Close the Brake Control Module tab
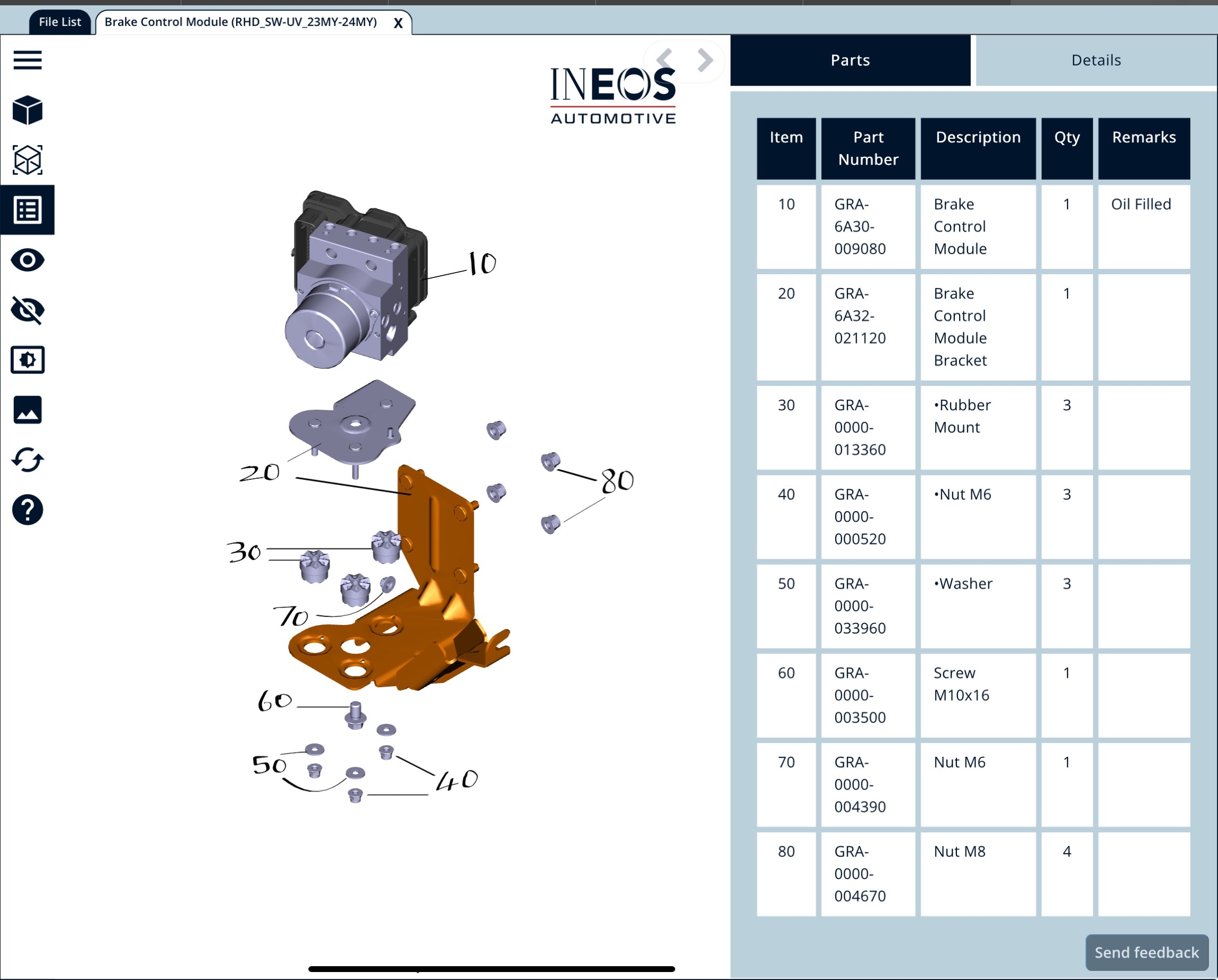 click(398, 23)
